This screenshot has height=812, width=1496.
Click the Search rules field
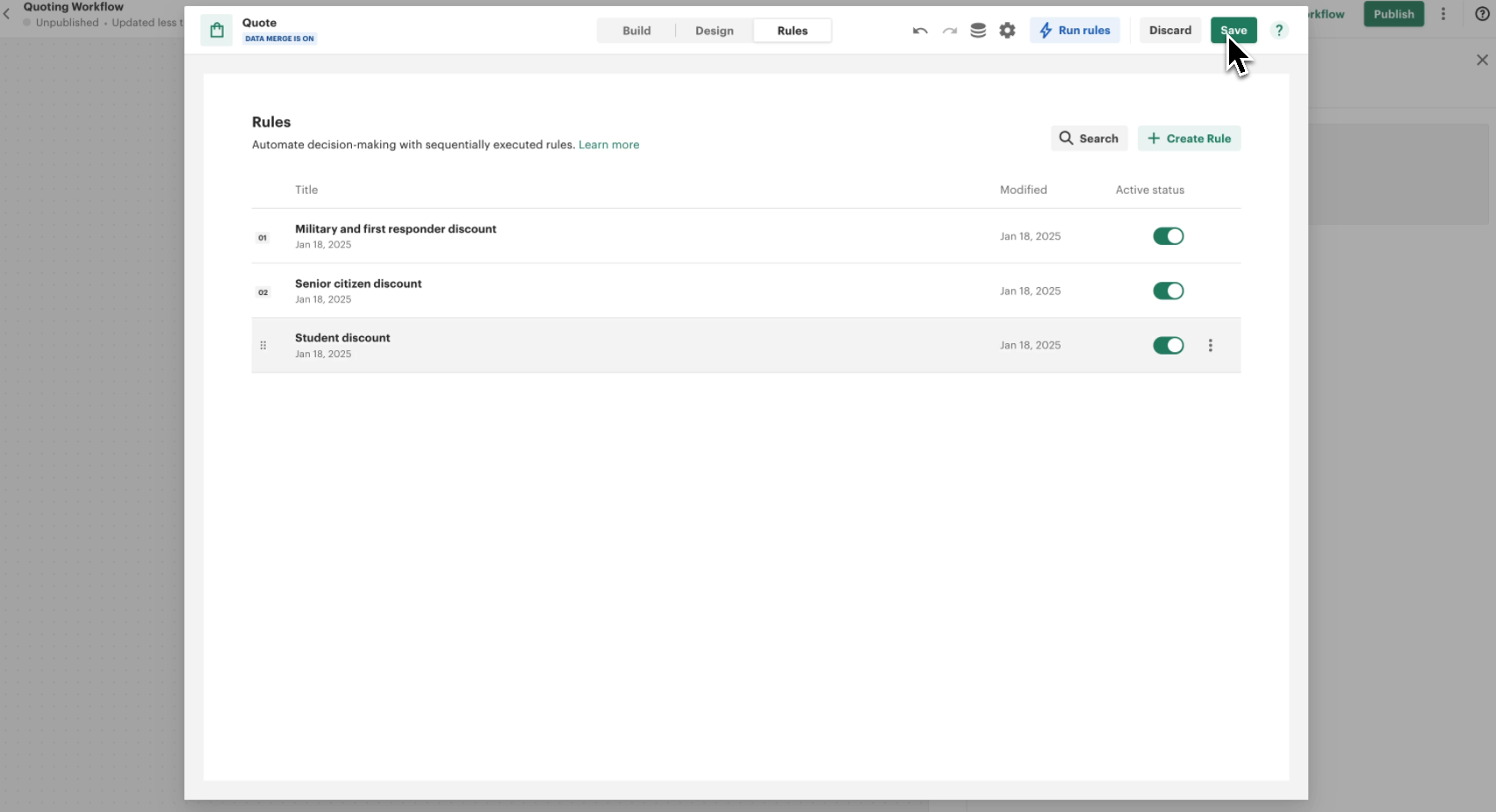pyautogui.click(x=1089, y=139)
